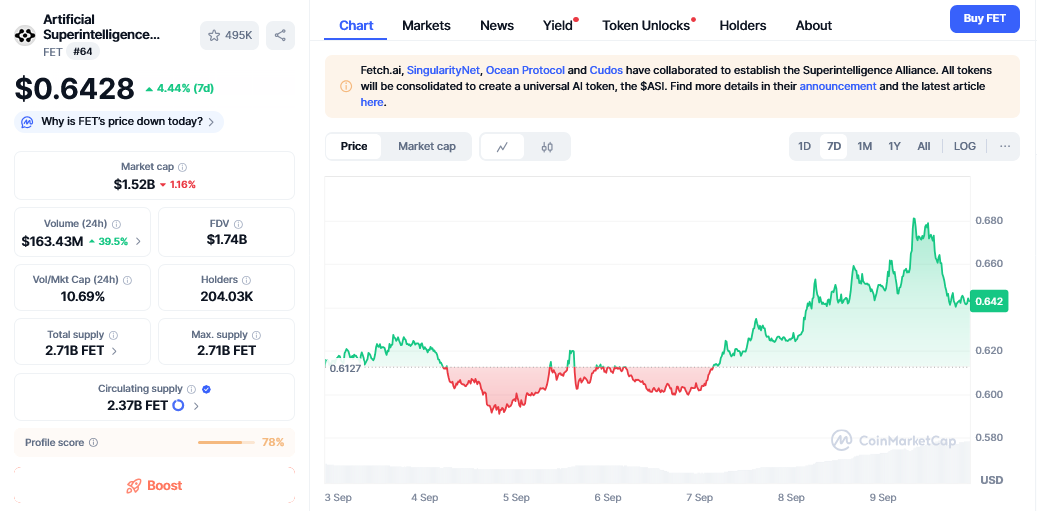Click the 78% profile score value

point(273,442)
